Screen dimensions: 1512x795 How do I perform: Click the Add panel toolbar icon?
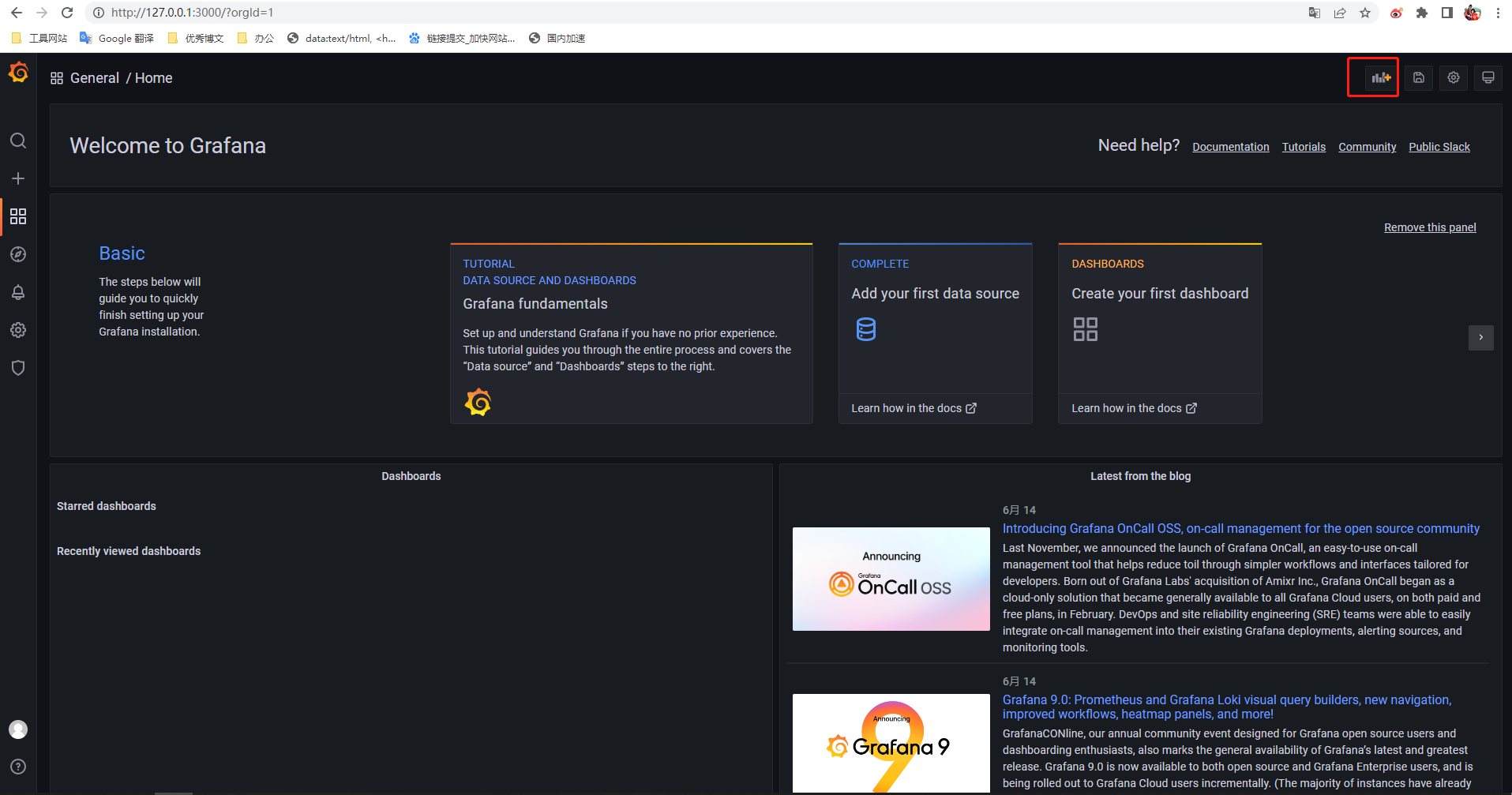(1381, 77)
